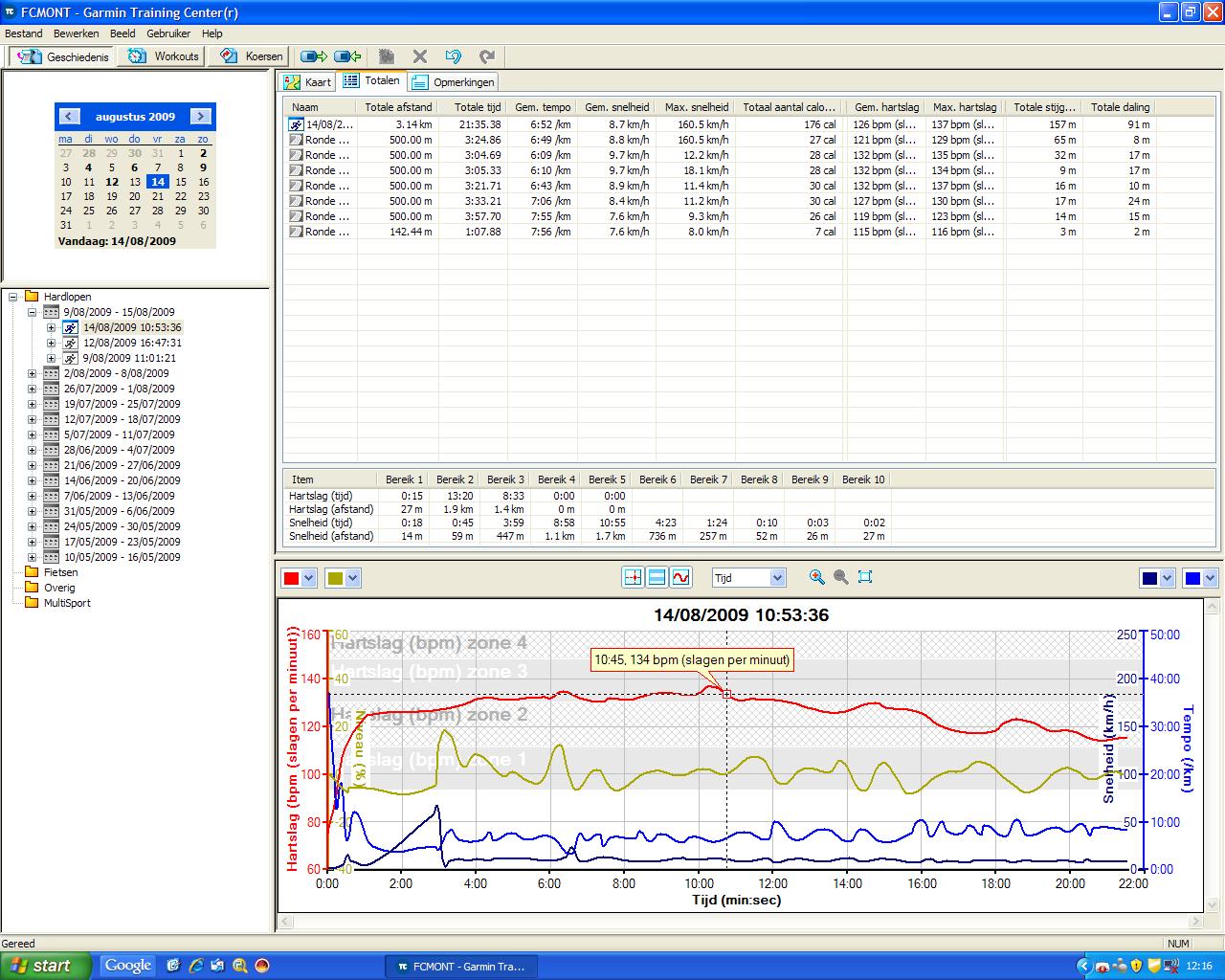Click the Undo arrow toolbar icon
1225x980 pixels.
[454, 56]
